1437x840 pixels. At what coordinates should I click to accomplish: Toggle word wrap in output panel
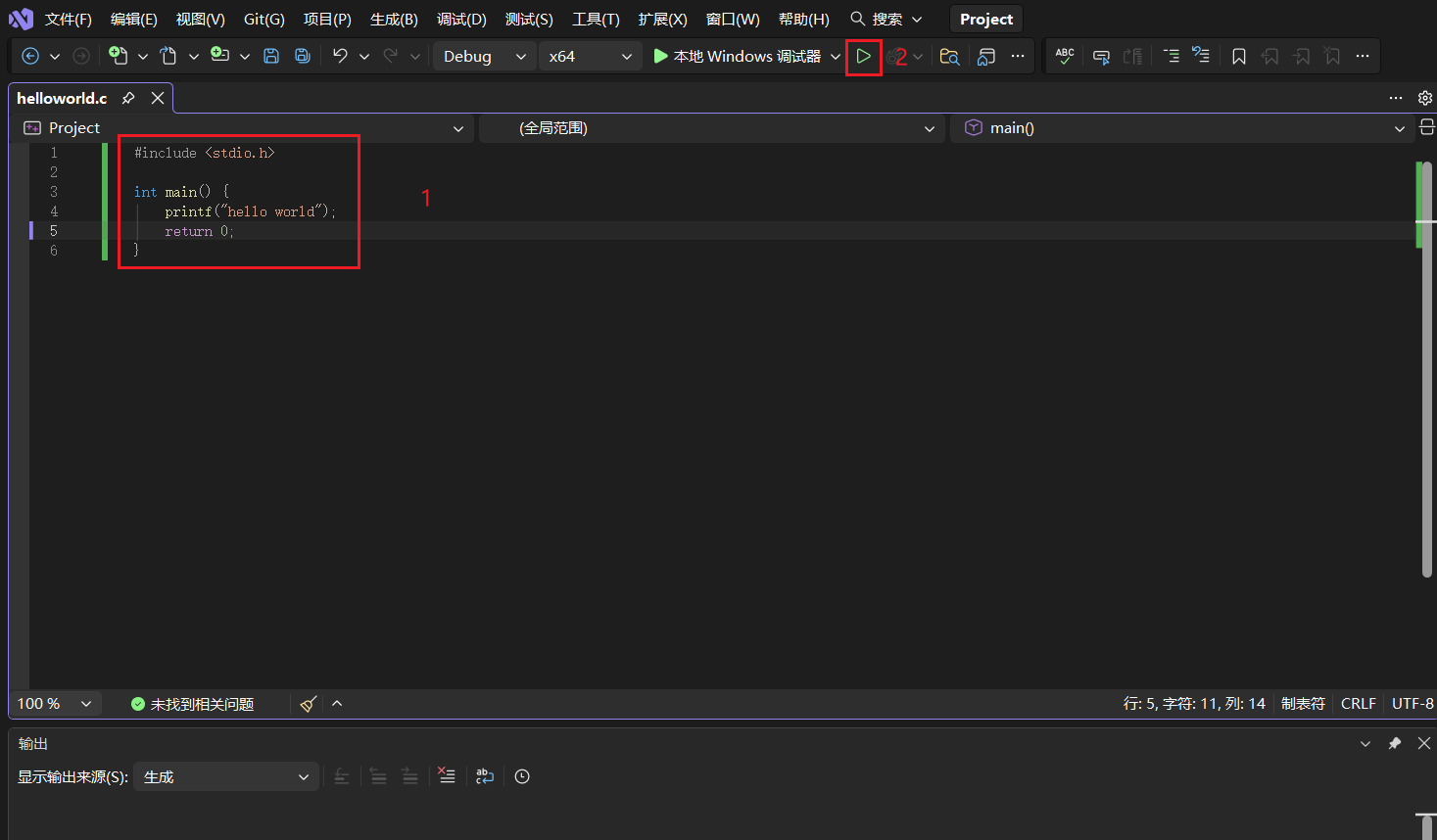[485, 776]
